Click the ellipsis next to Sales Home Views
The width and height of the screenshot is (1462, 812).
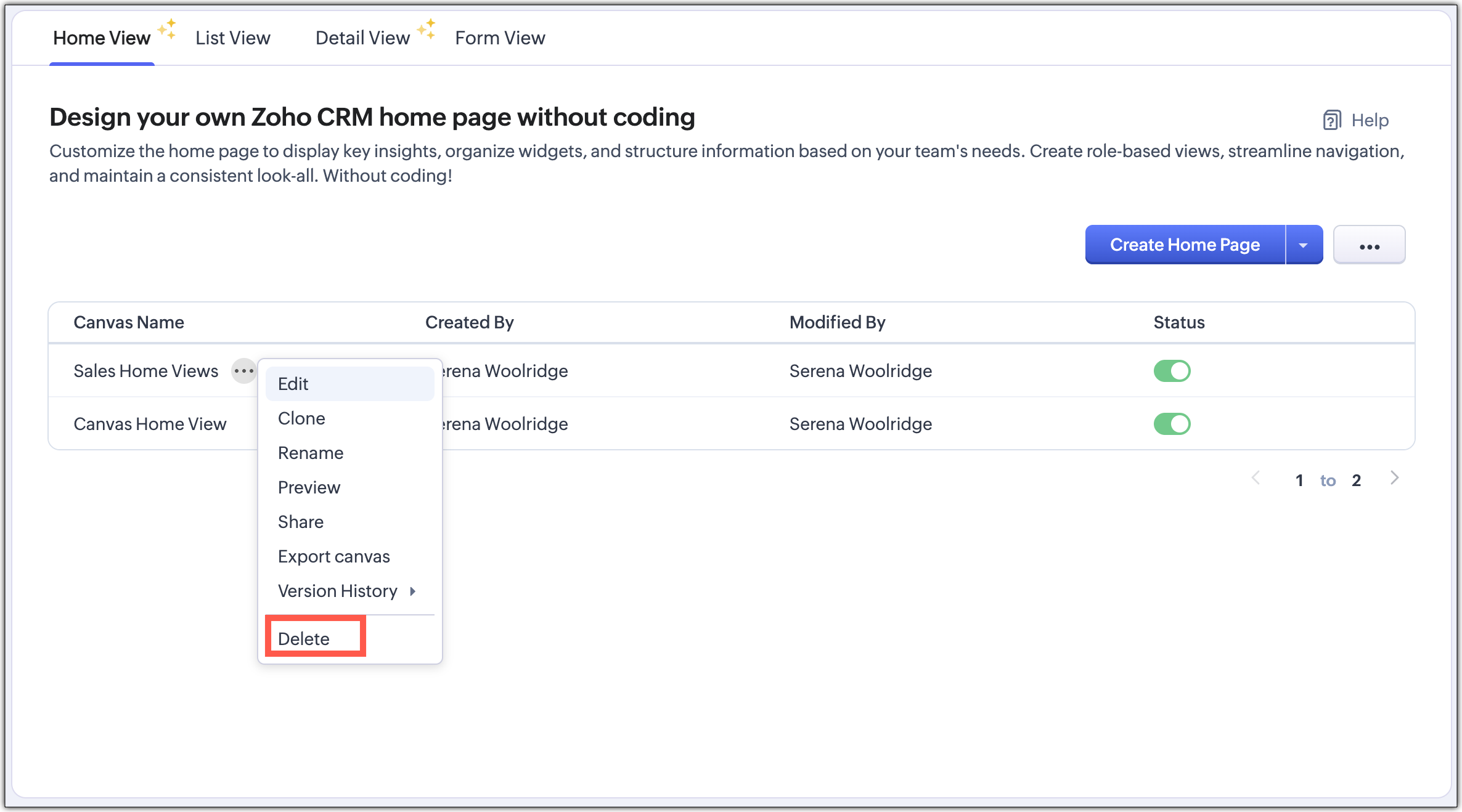coord(243,371)
